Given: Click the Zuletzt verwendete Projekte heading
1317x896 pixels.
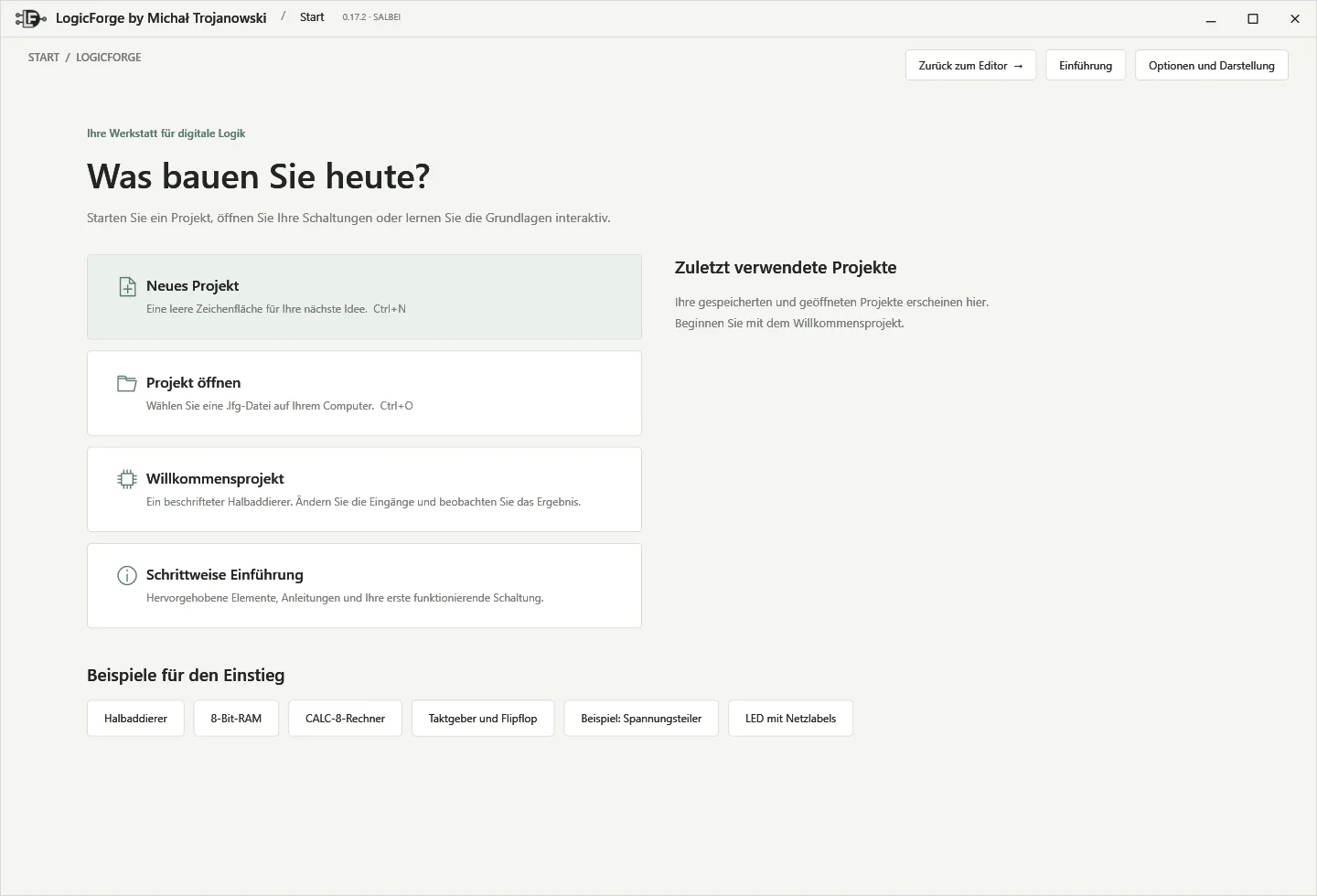Looking at the screenshot, I should (786, 268).
